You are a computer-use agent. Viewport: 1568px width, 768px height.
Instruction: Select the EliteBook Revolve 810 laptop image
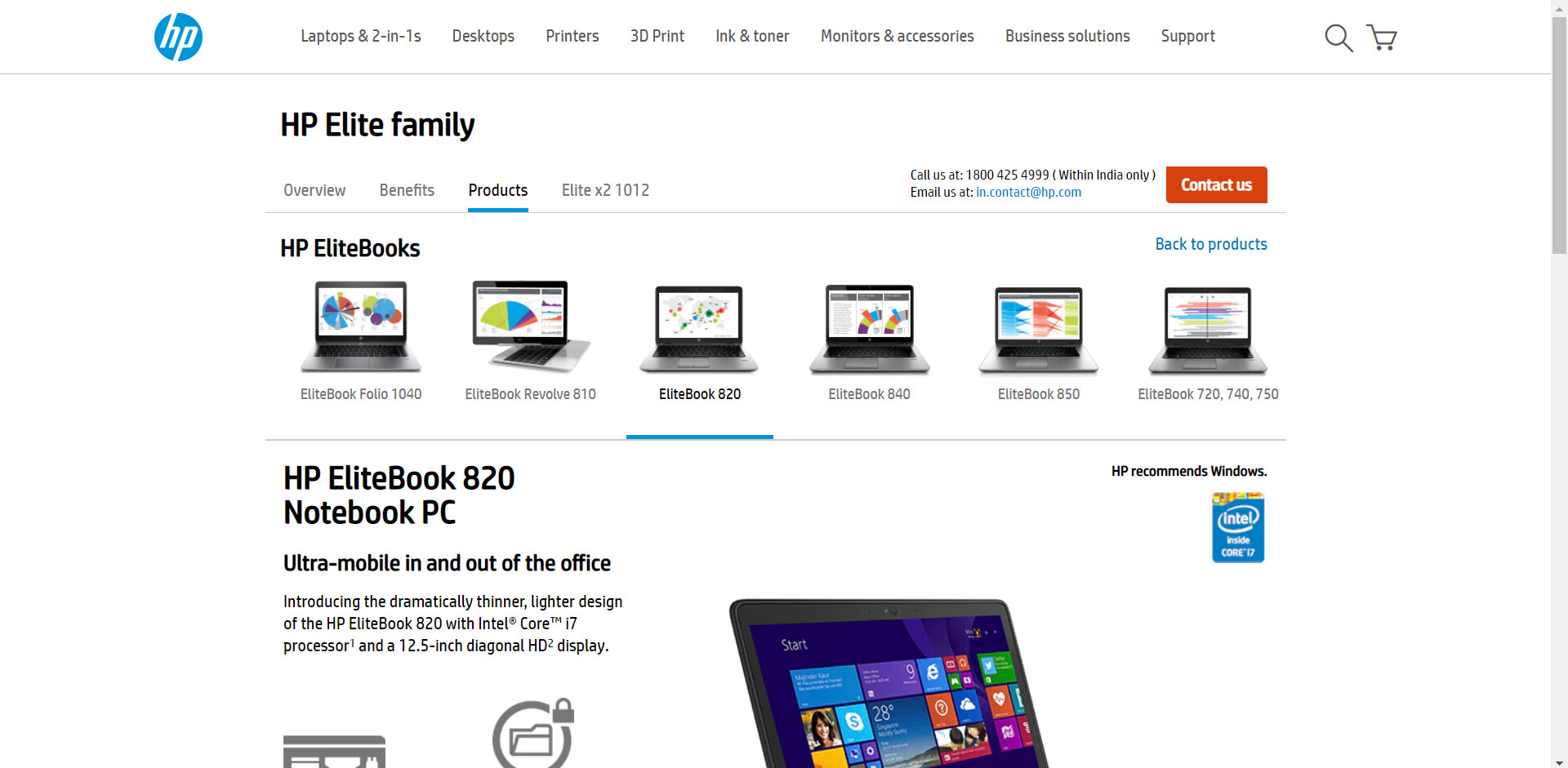tap(531, 326)
